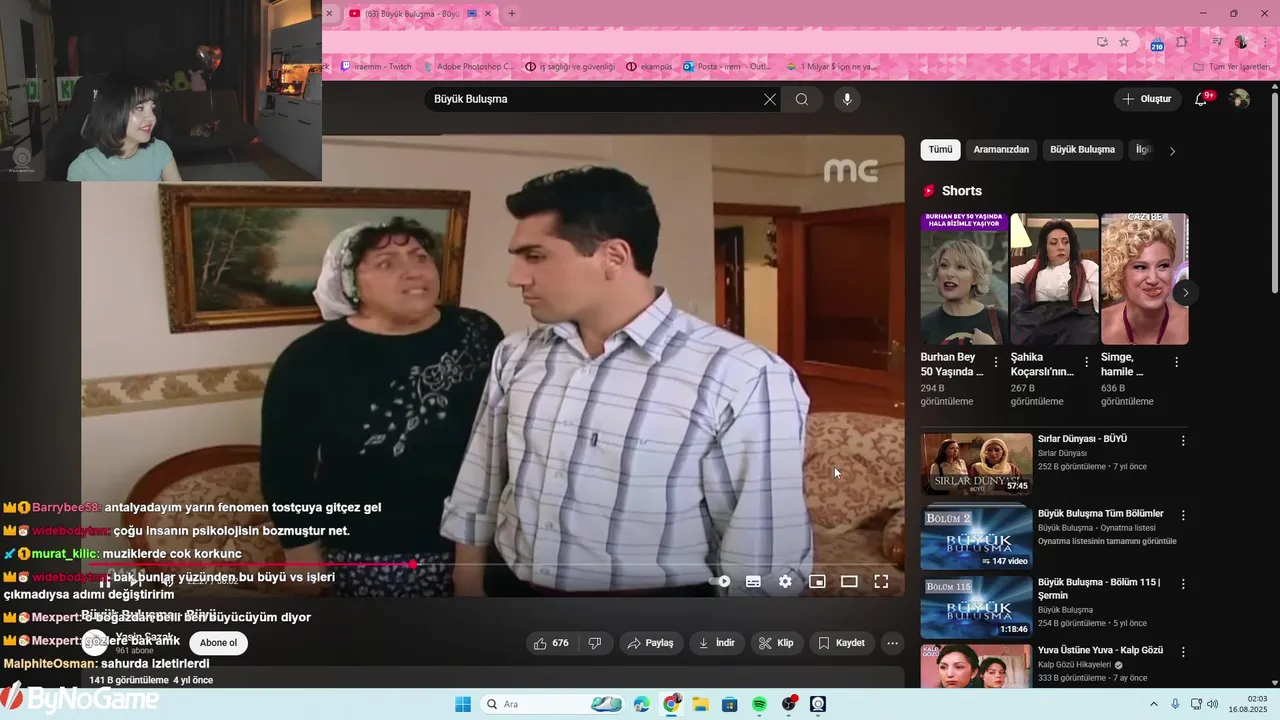Save the video using Kaydet
This screenshot has height=720, width=1280.
[841, 643]
